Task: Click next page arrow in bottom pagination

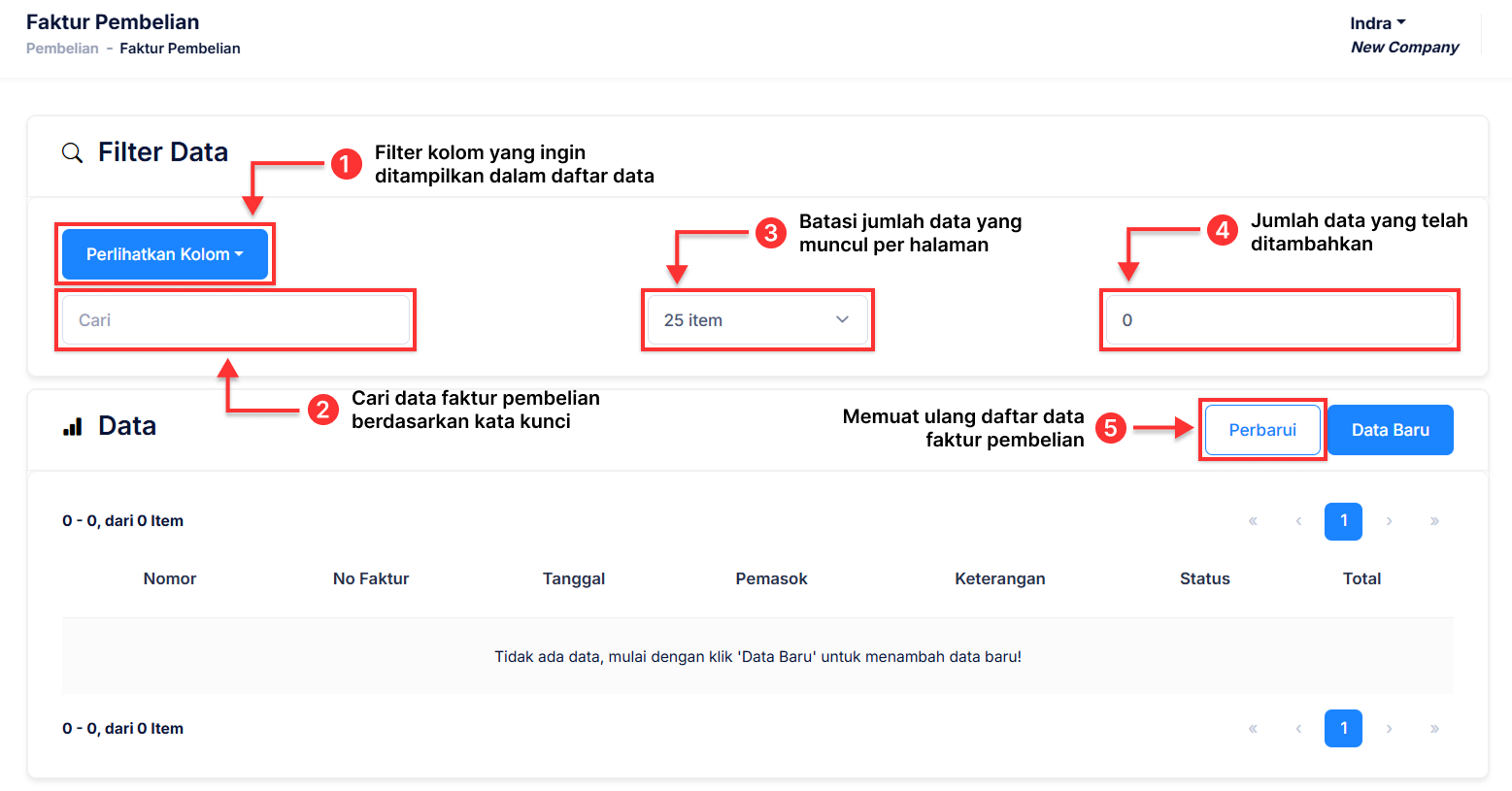Action: [x=1390, y=729]
